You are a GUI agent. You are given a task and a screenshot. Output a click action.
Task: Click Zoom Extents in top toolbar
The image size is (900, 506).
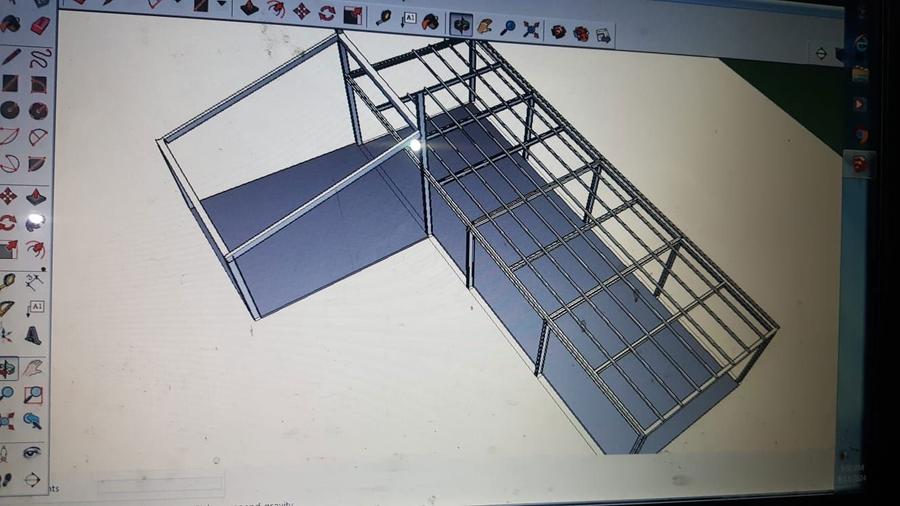coord(532,30)
